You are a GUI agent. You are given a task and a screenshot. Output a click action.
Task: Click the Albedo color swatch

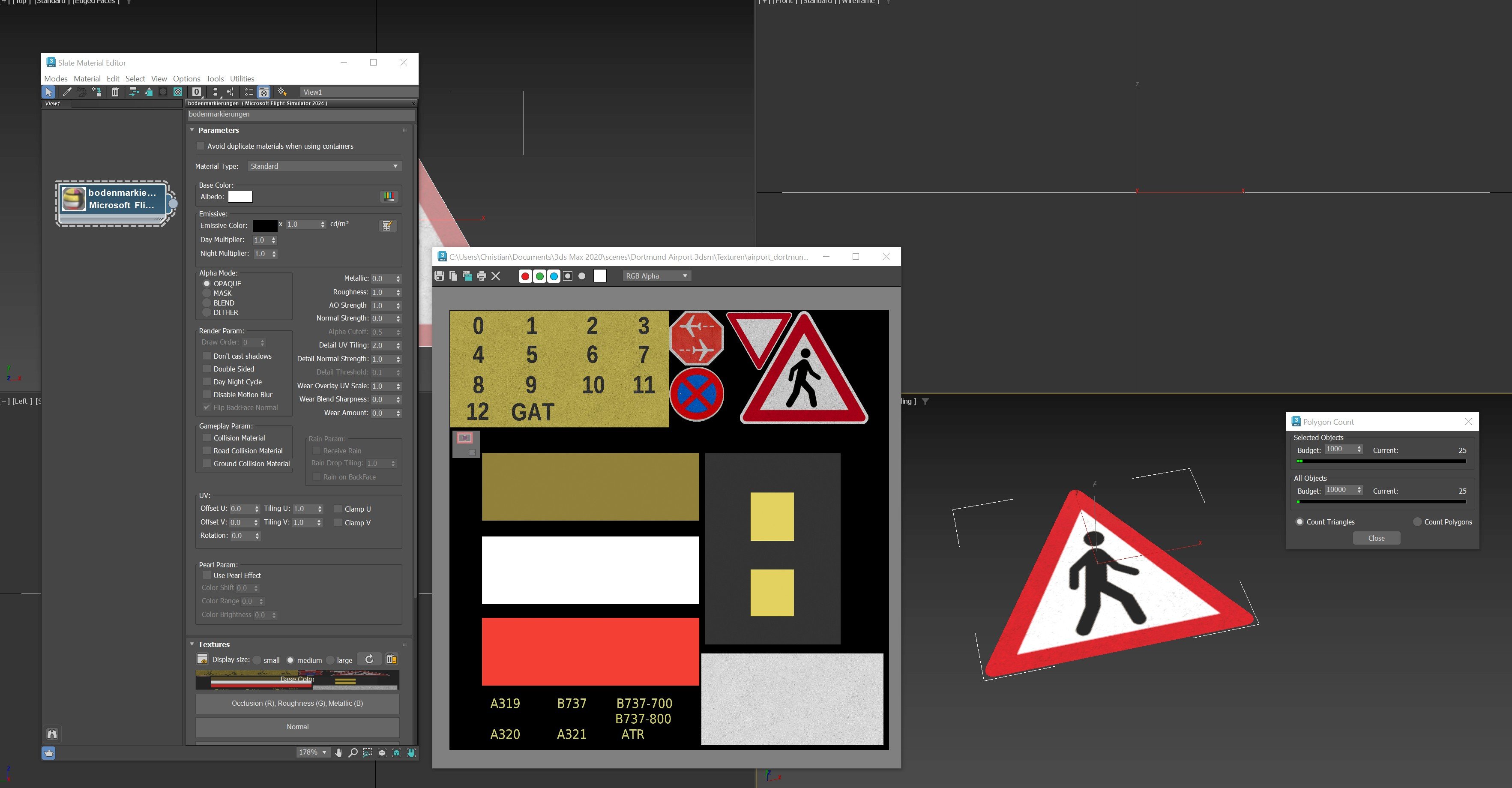click(x=240, y=197)
